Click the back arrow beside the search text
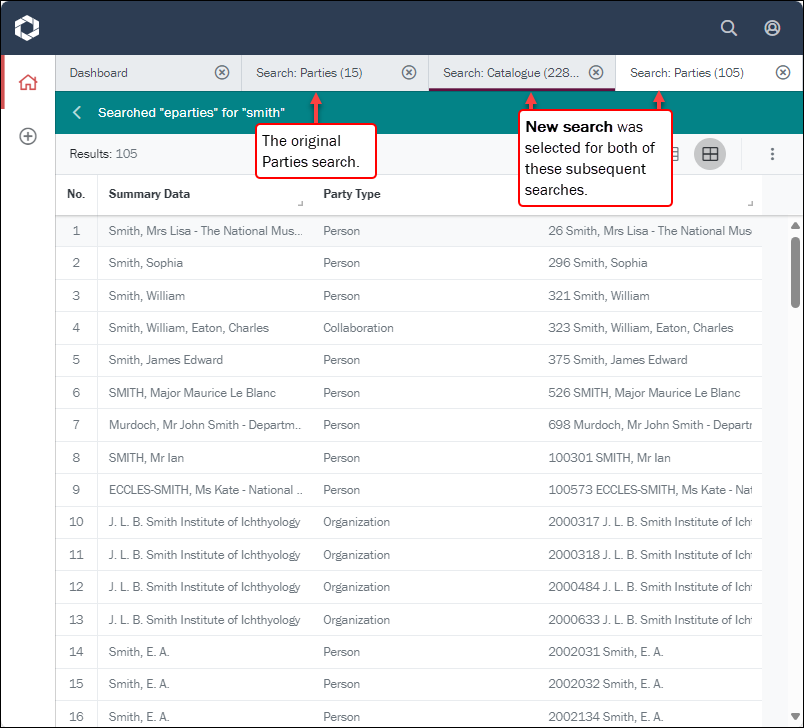The image size is (804, 728). point(77,113)
